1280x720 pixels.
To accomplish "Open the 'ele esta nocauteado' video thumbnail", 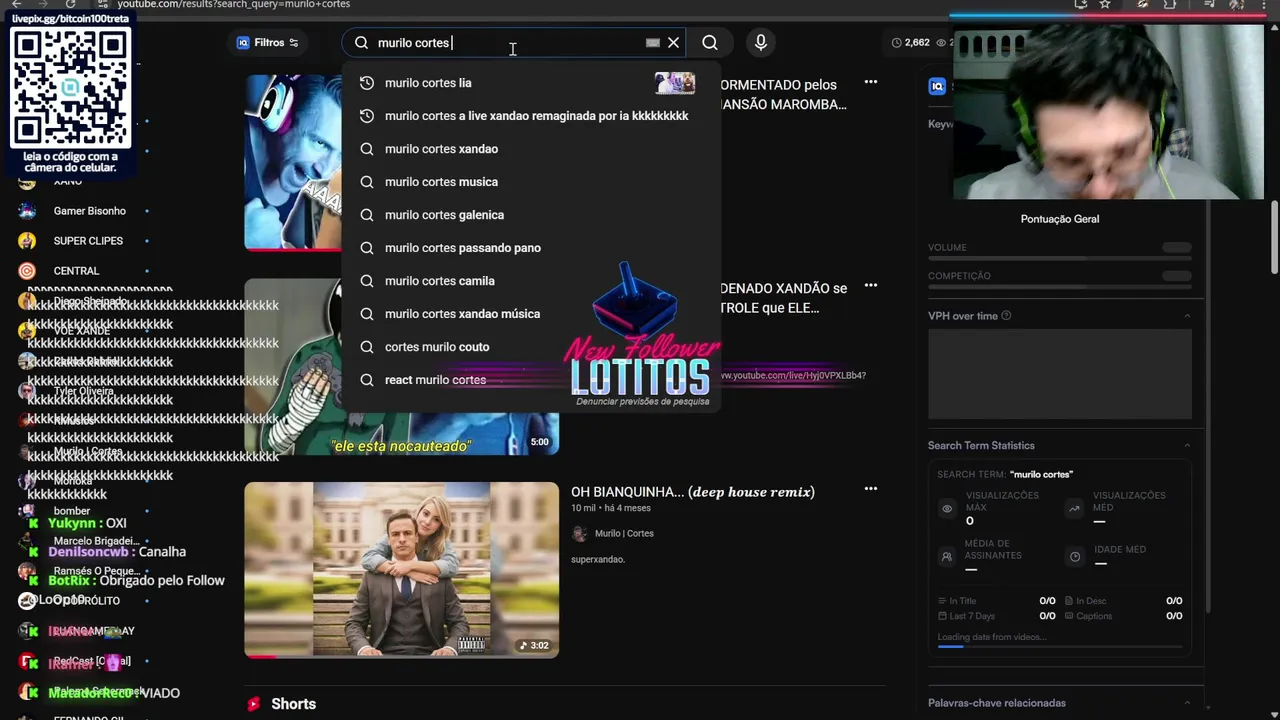I will point(402,367).
